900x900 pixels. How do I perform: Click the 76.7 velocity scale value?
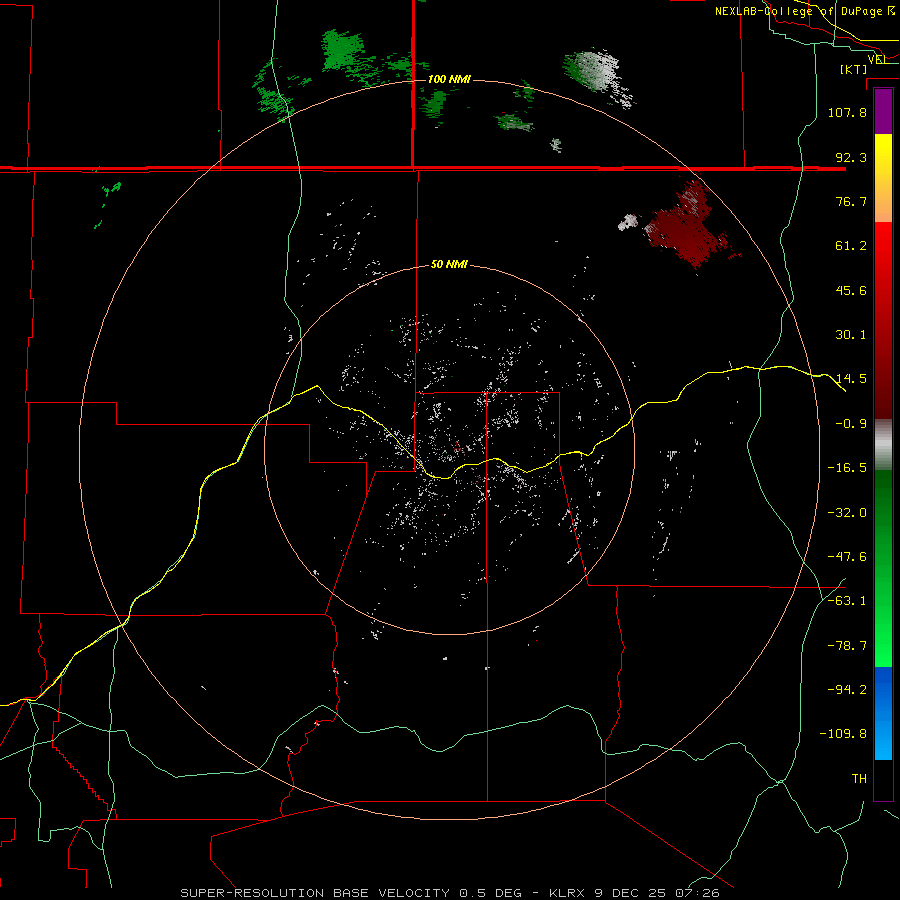pos(851,201)
